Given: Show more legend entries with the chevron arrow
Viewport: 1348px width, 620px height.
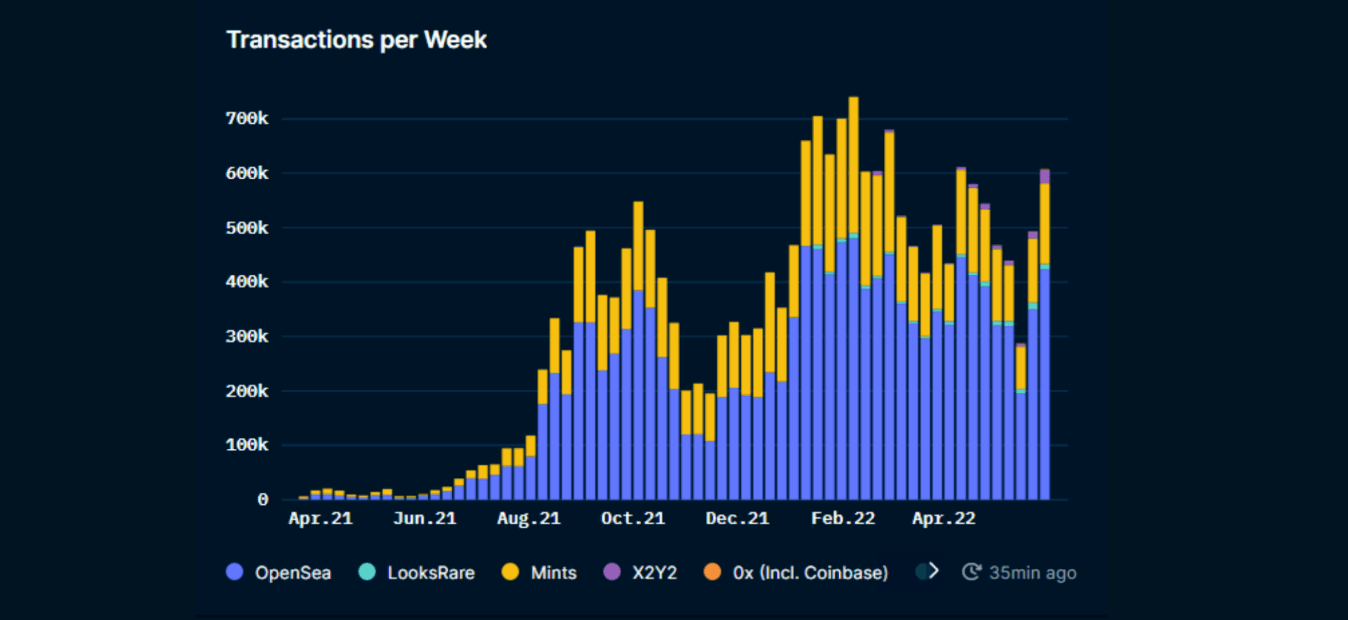Looking at the screenshot, I should pyautogui.click(x=934, y=571).
